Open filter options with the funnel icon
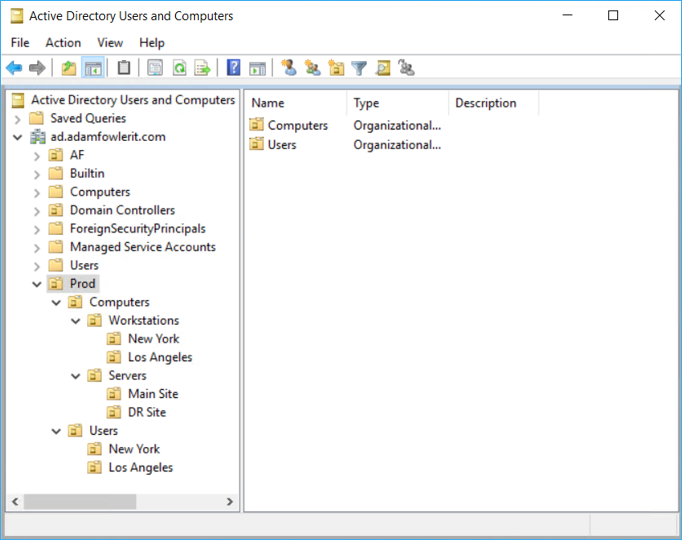This screenshot has width=682, height=540. [x=359, y=68]
